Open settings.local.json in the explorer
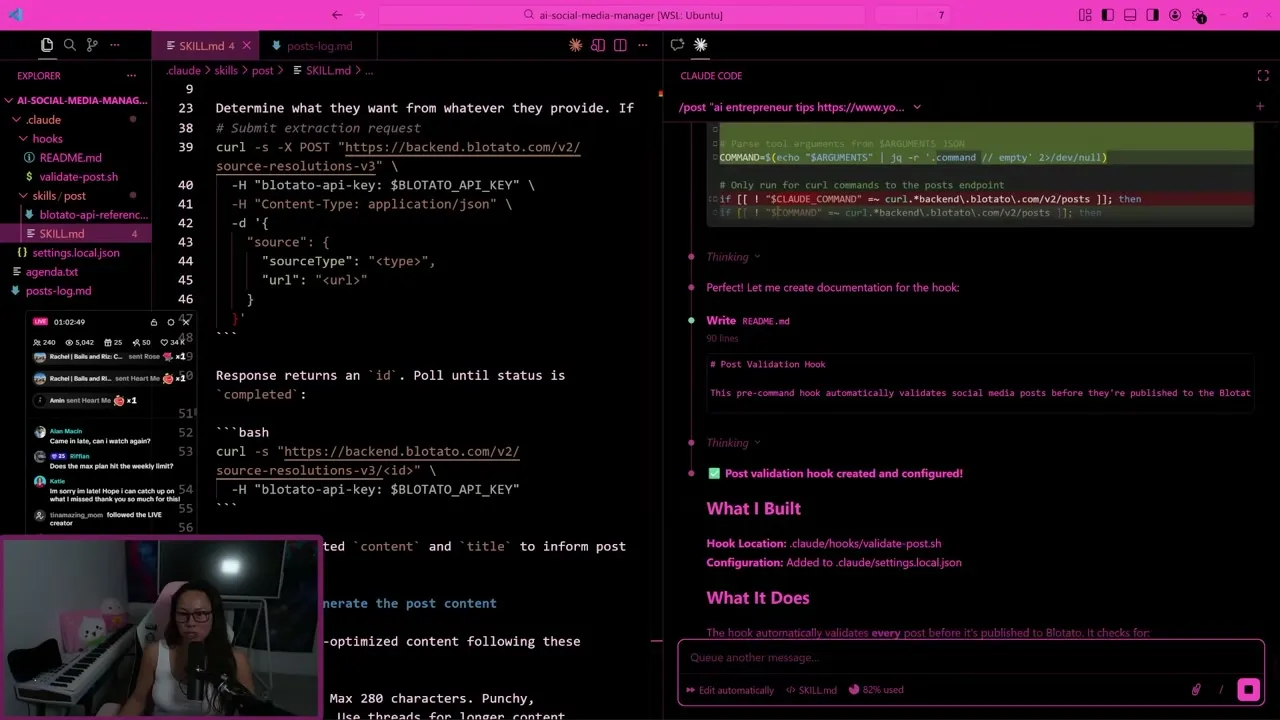 pyautogui.click(x=75, y=252)
